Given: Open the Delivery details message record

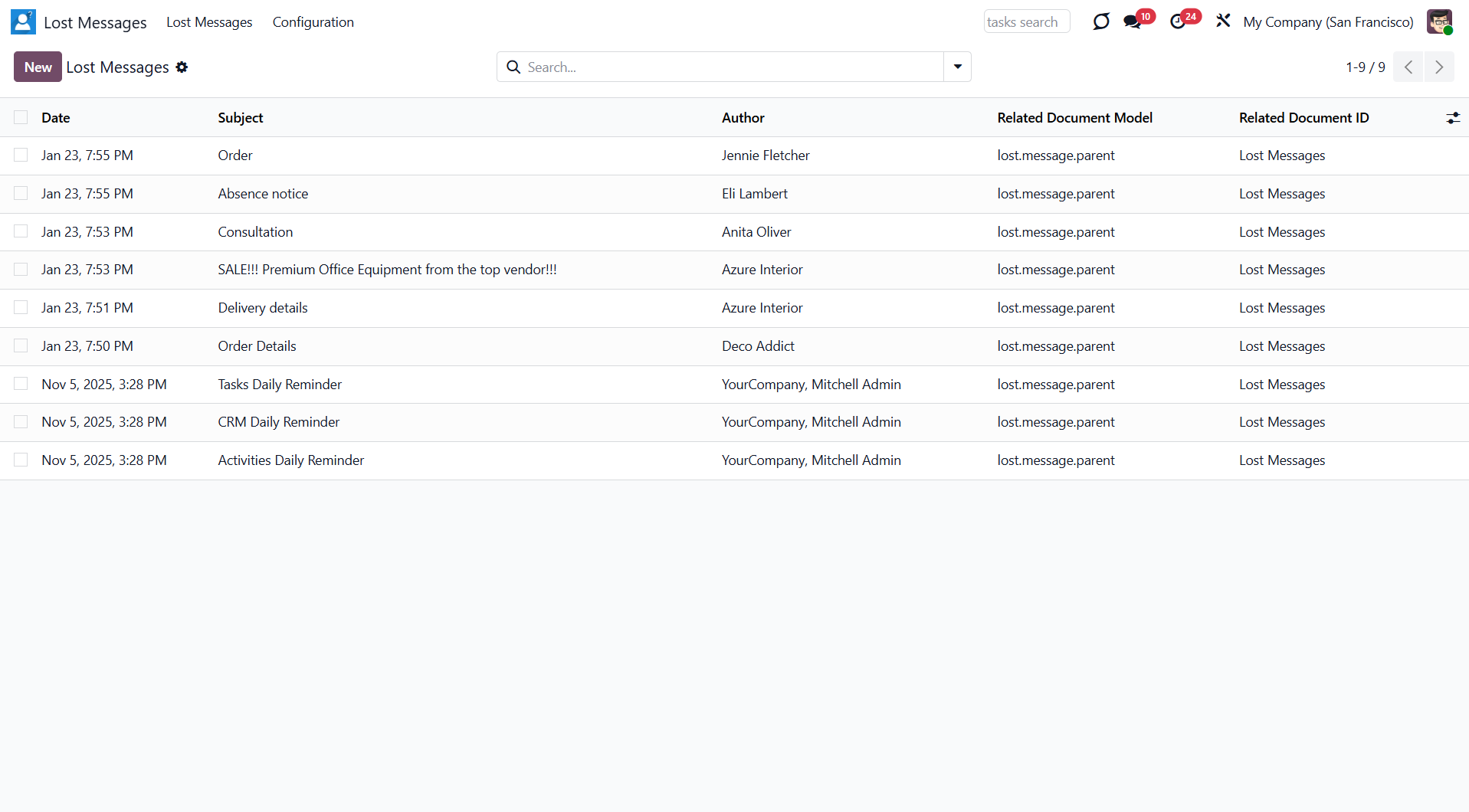Looking at the screenshot, I should point(262,308).
